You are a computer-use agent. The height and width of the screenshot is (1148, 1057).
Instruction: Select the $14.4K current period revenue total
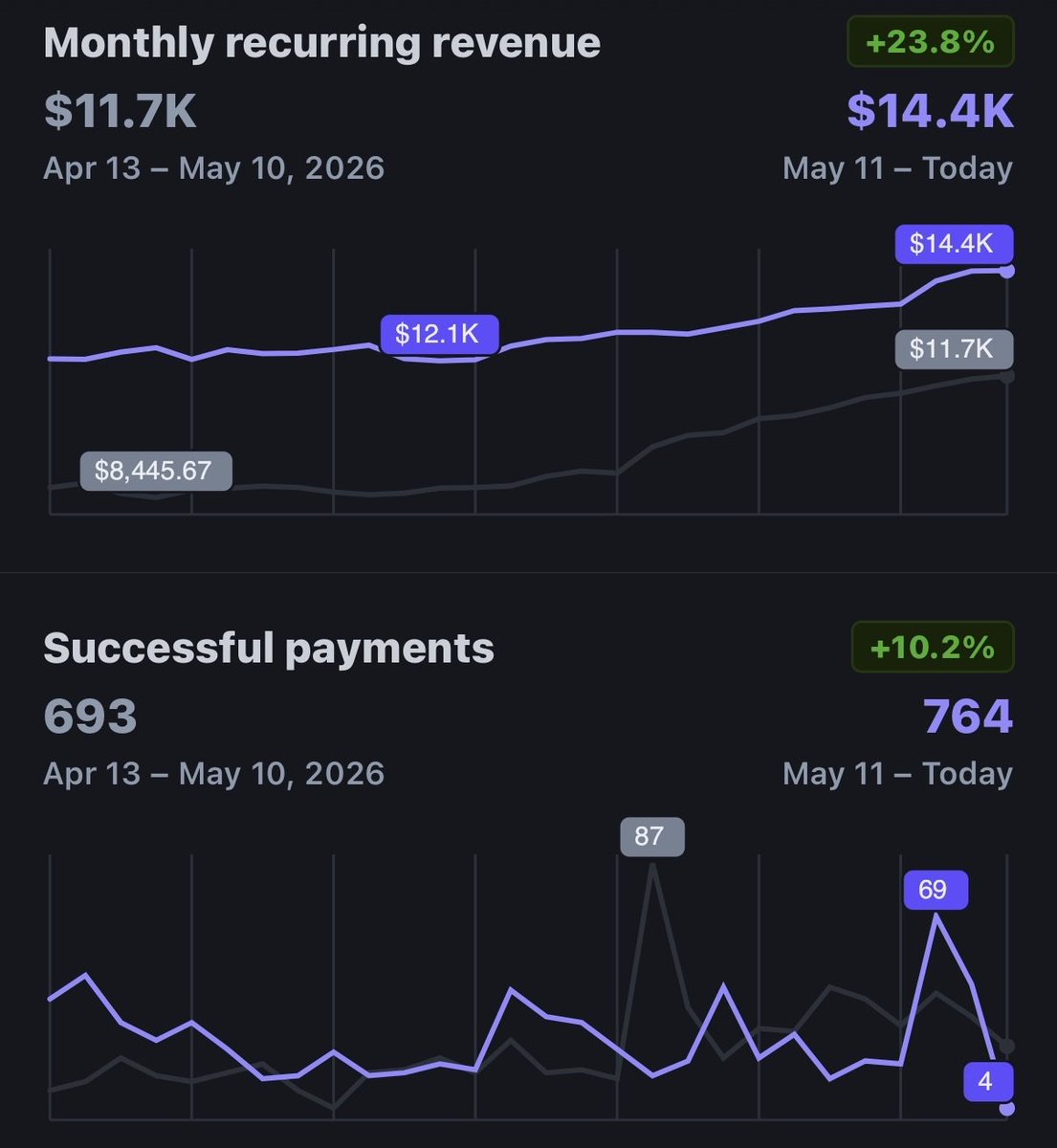click(930, 110)
